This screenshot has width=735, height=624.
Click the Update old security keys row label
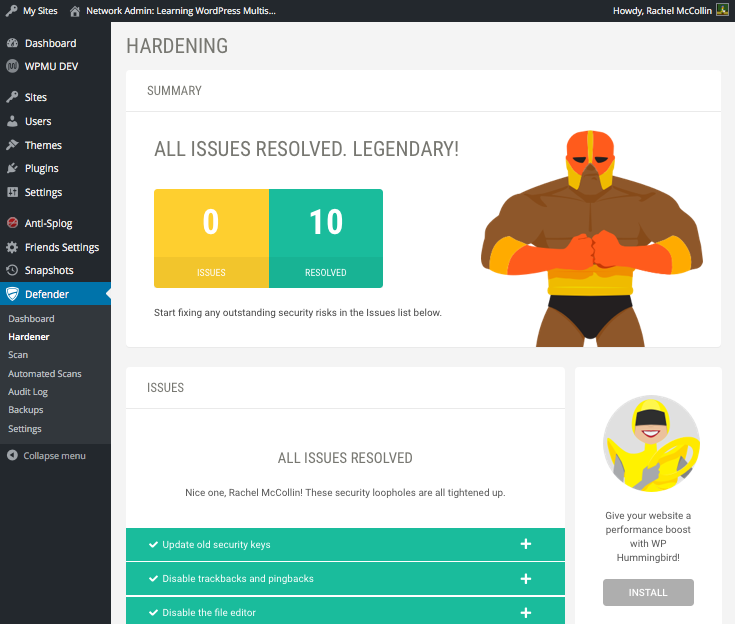[216, 544]
